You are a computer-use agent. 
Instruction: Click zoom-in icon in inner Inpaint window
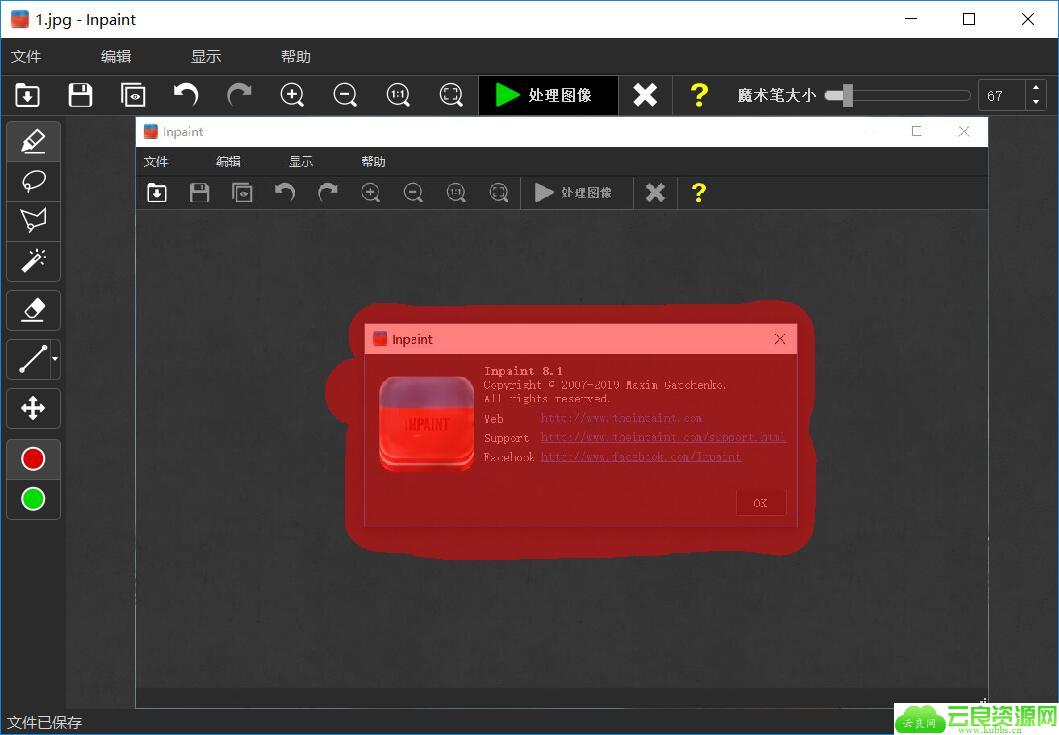point(370,193)
